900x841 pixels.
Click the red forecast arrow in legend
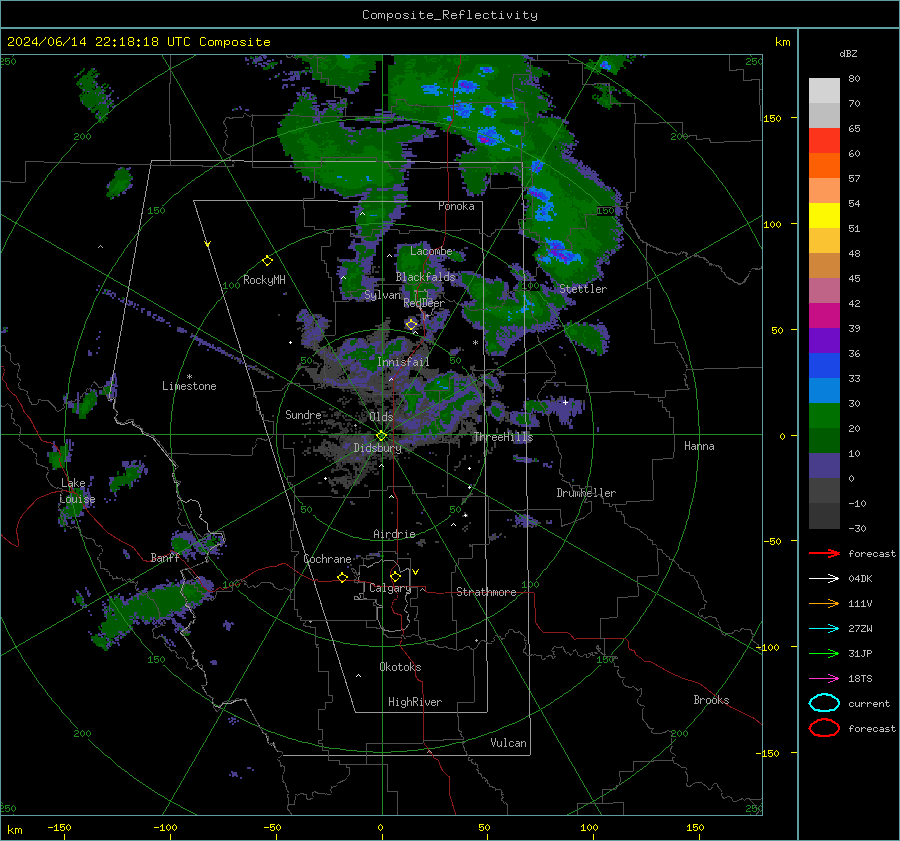tap(824, 553)
